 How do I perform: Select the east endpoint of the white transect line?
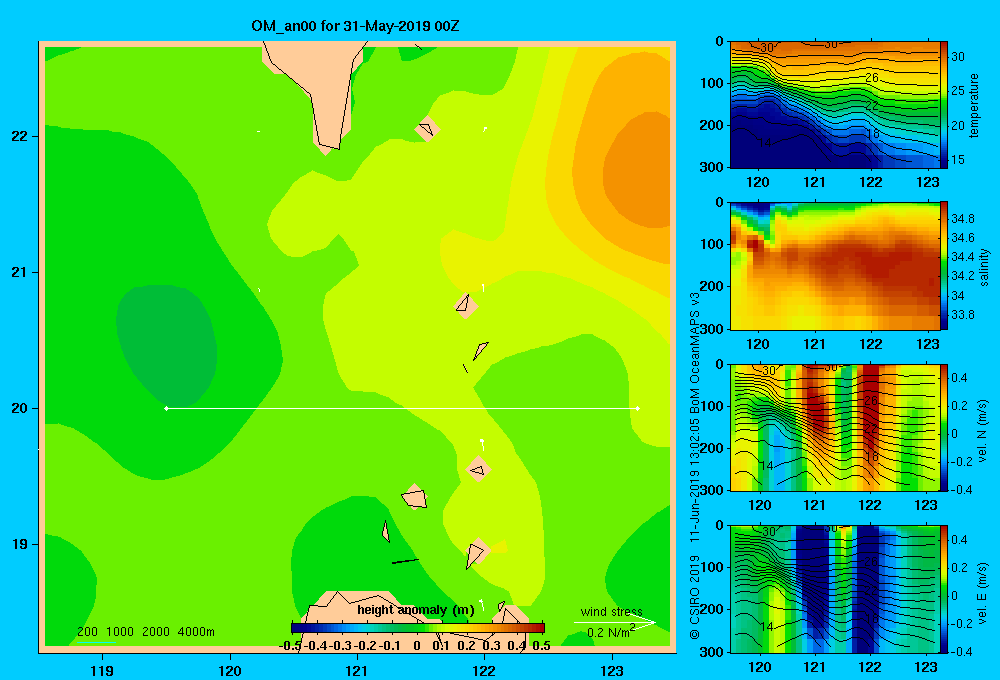(638, 408)
